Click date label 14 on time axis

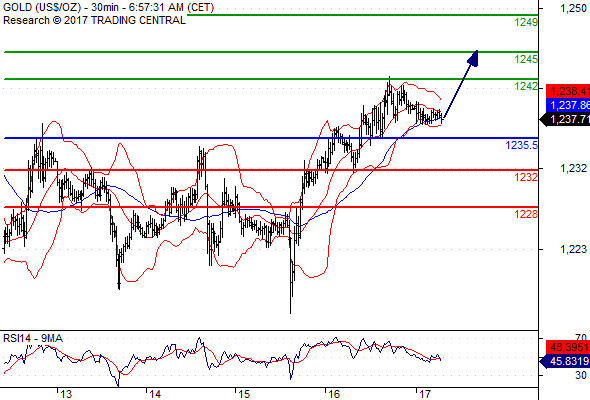pos(155,394)
